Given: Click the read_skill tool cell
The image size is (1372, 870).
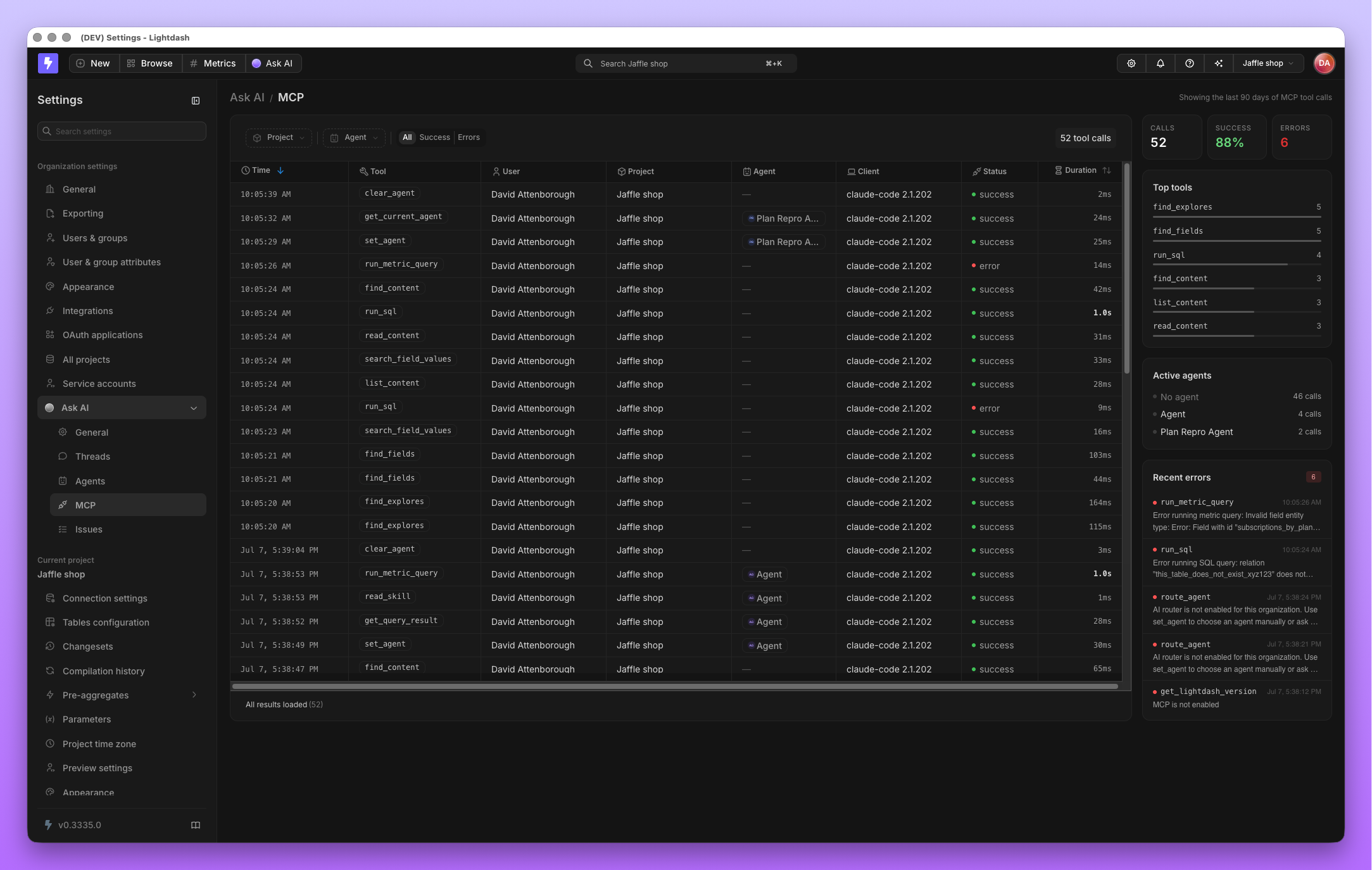Looking at the screenshot, I should click(x=387, y=596).
